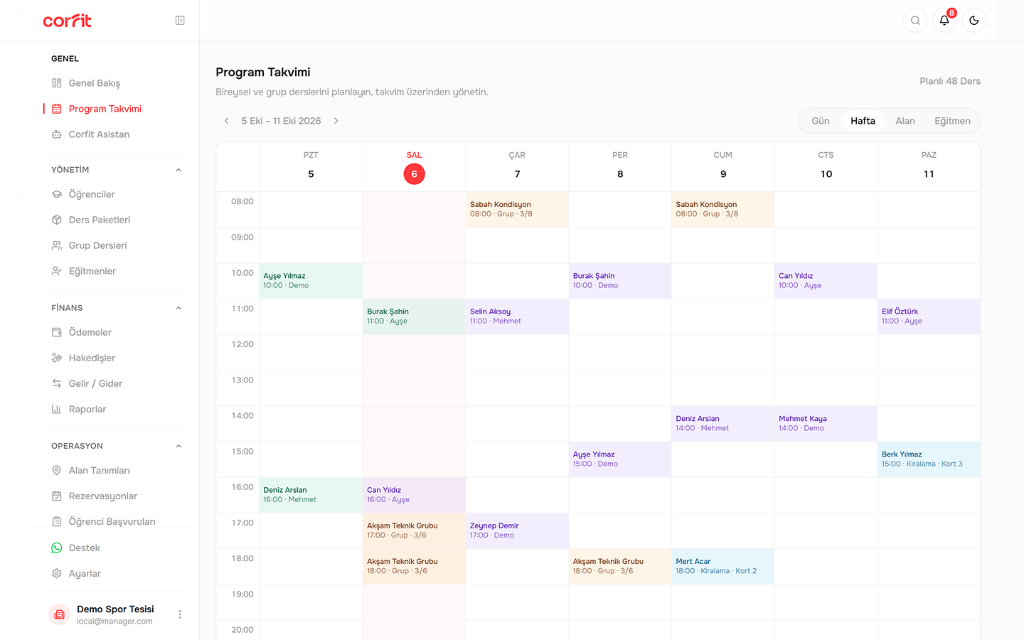Open Akşam Teknik Grubu Thursday 18:00 class
The width and height of the screenshot is (1024, 640).
[620, 566]
